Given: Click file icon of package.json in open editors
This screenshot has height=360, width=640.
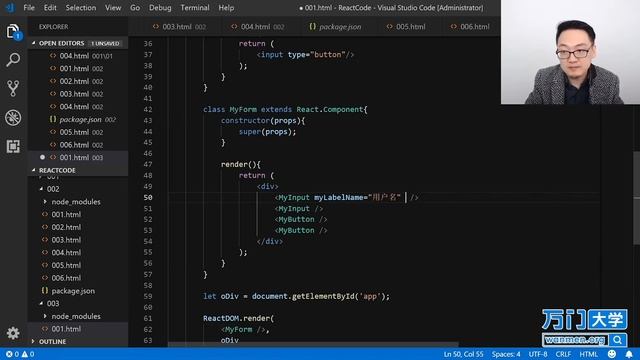Looking at the screenshot, I should coord(53,119).
